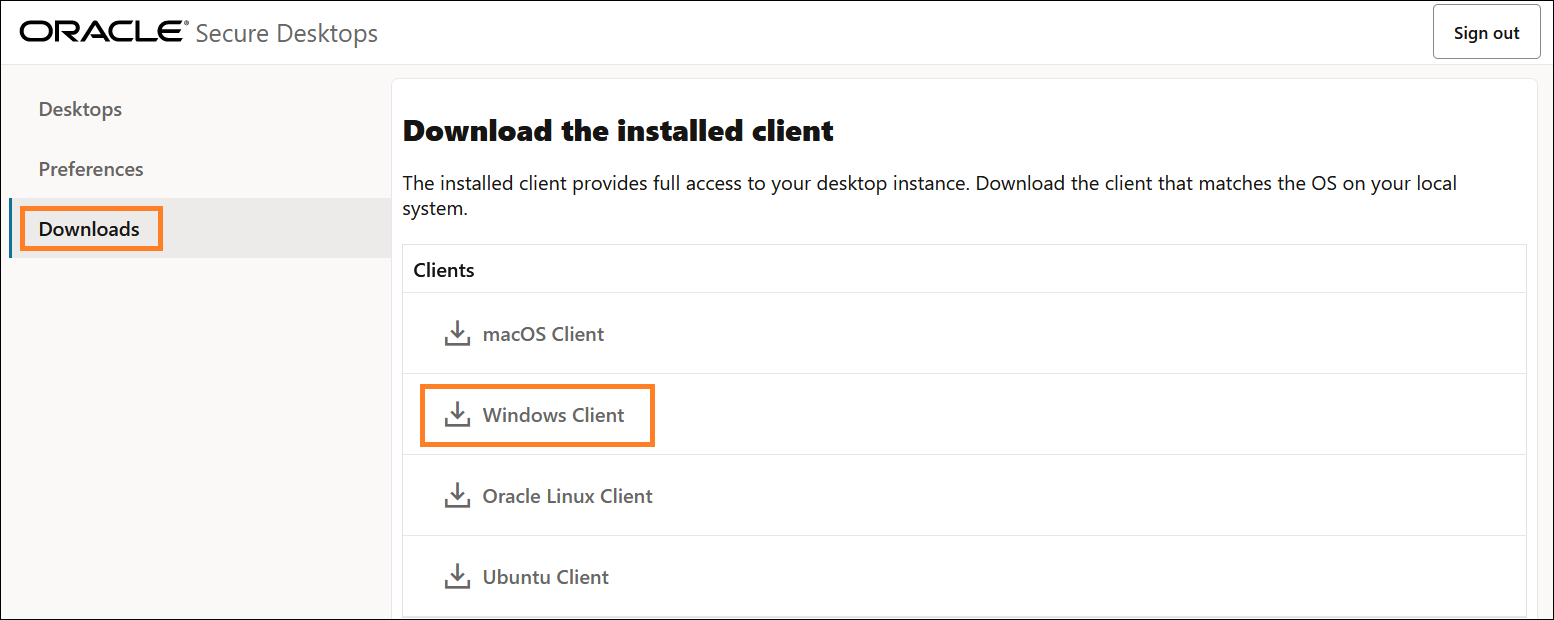Image resolution: width=1554 pixels, height=620 pixels.
Task: Select the active Downloads navigation item
Action: click(x=88, y=228)
